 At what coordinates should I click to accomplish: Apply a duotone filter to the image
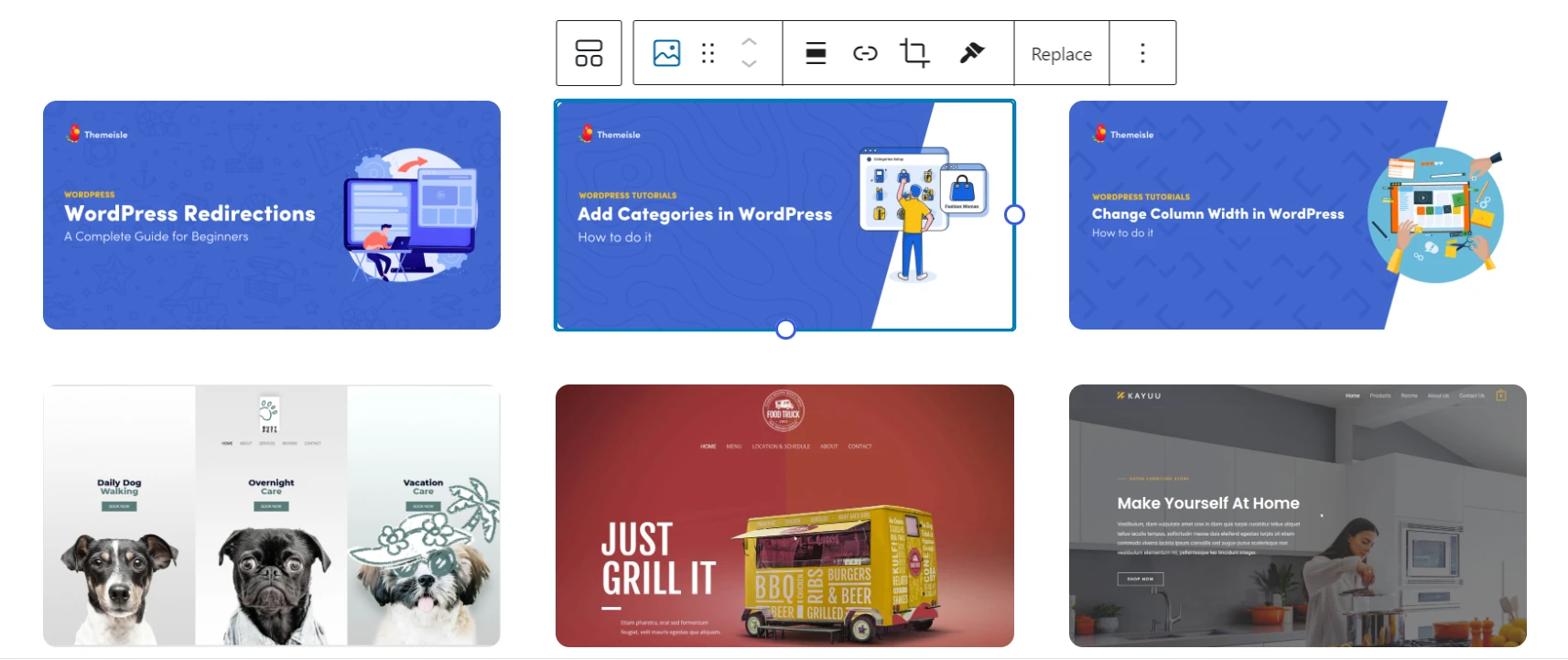click(x=972, y=53)
